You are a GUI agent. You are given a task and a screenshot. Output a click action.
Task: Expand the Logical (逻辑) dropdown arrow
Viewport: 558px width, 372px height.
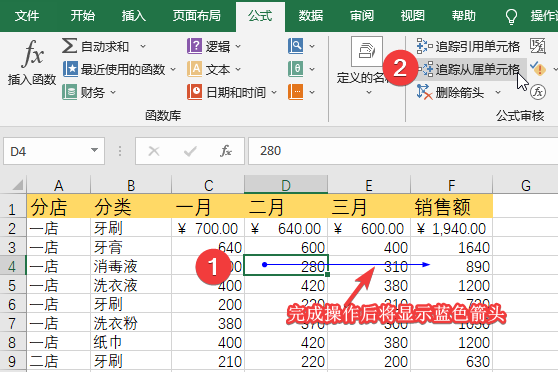click(x=238, y=46)
